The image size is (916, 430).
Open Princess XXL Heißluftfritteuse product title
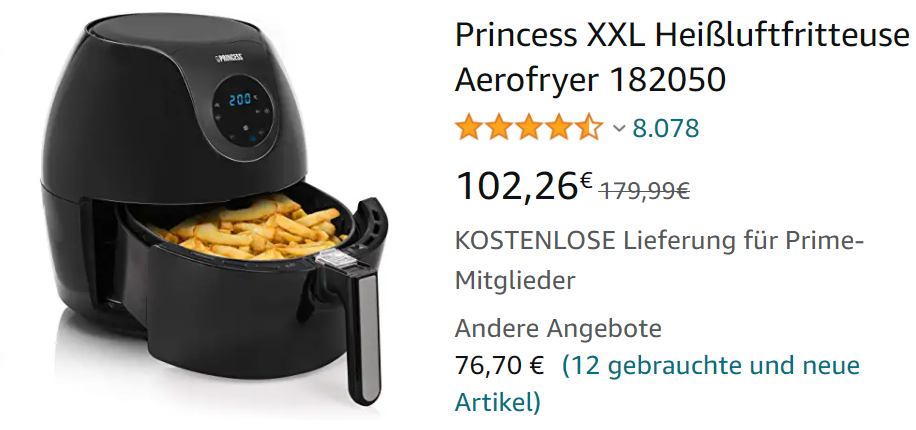(x=682, y=36)
